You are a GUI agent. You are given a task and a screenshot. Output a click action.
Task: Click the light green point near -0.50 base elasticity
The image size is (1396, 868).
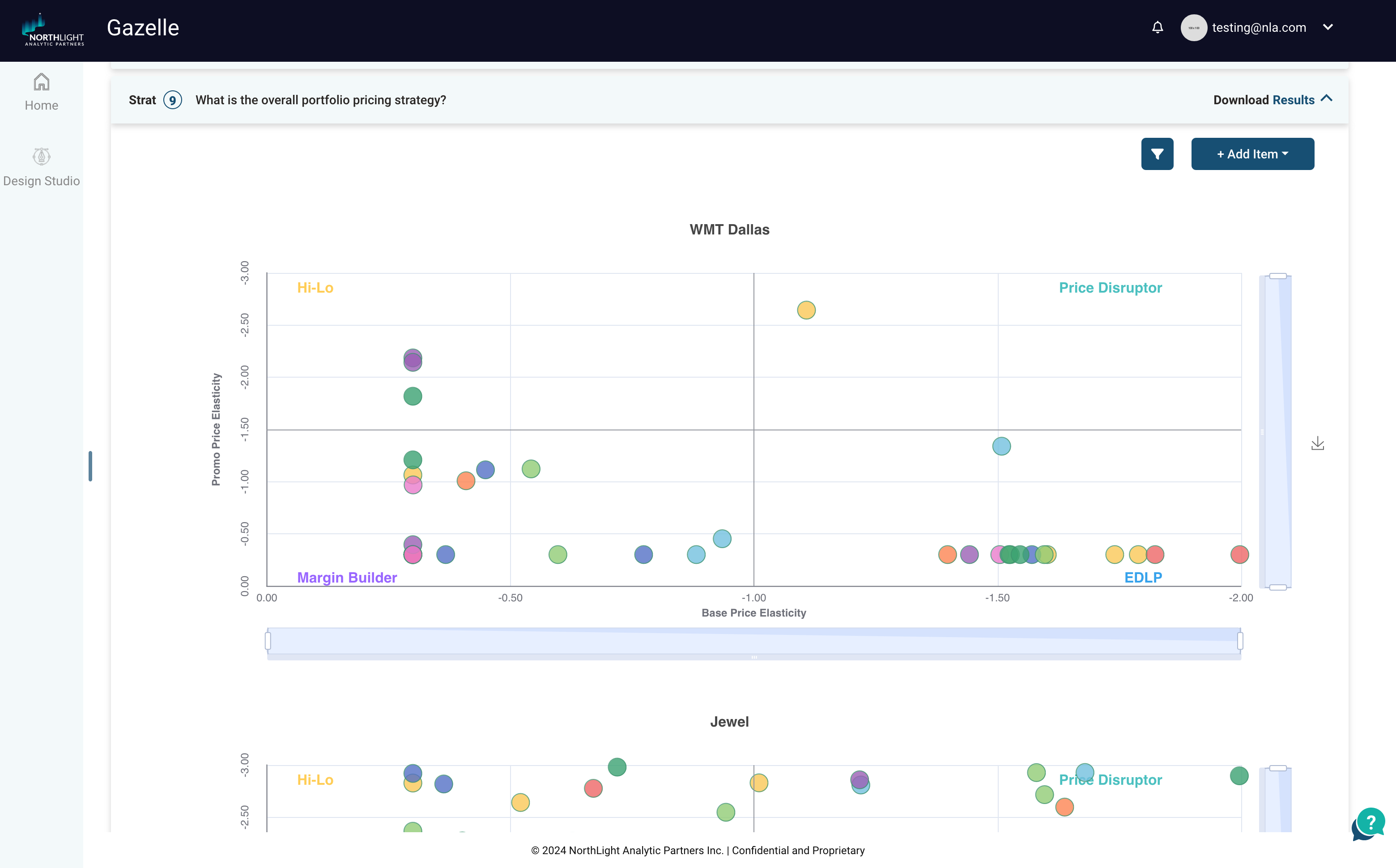click(x=530, y=469)
